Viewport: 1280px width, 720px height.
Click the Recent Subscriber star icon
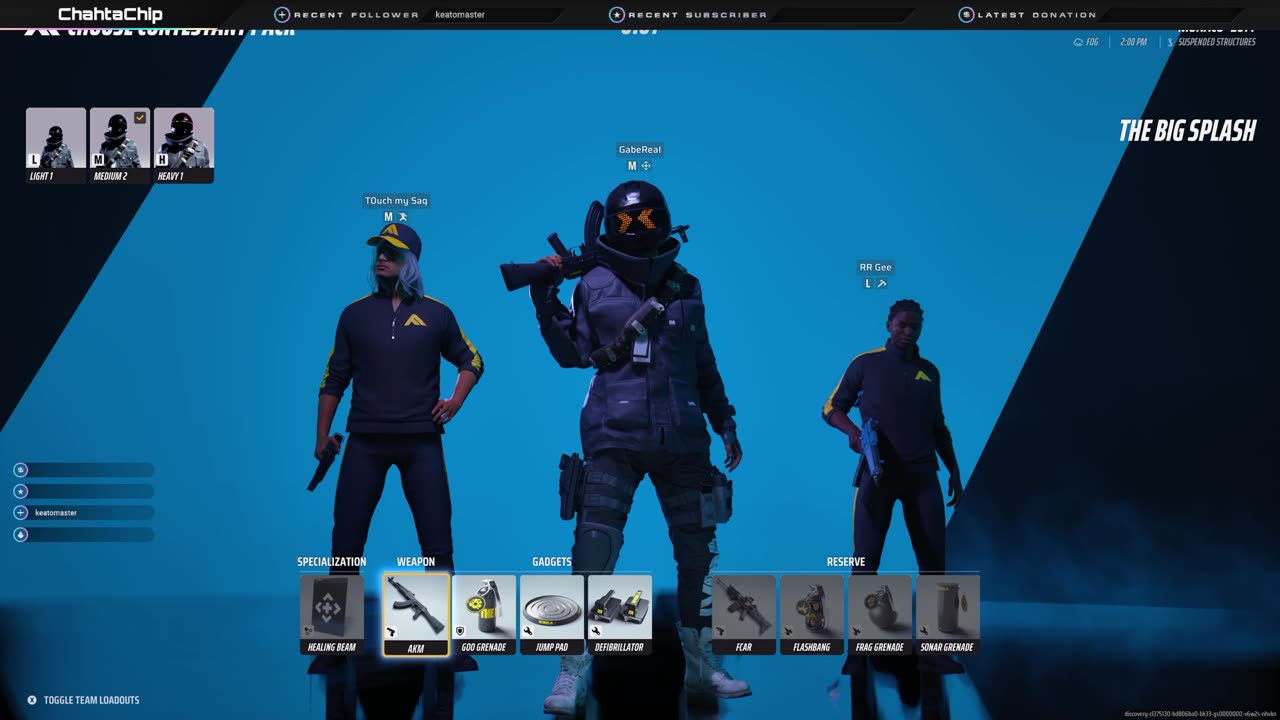coord(617,15)
